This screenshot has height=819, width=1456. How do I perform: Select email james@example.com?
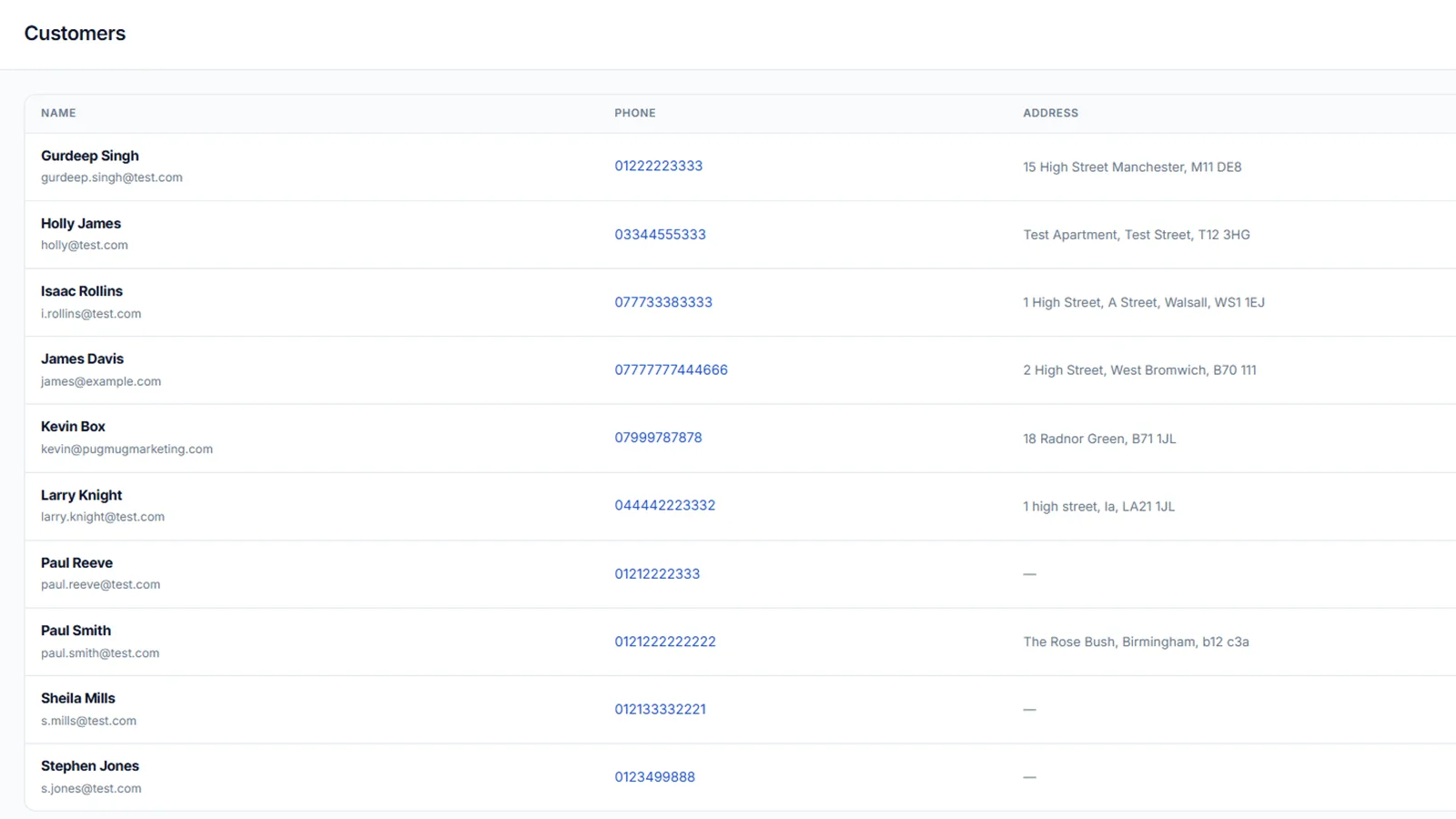(101, 381)
